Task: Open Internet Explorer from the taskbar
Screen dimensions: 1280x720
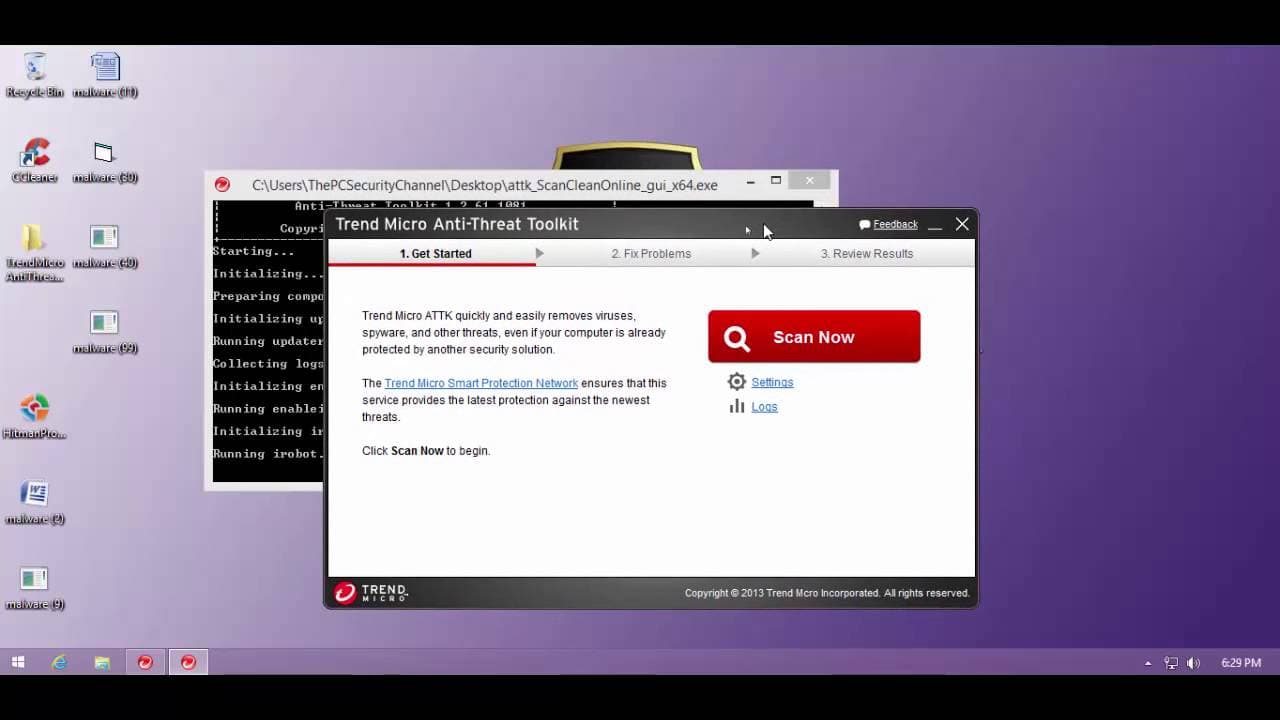Action: point(60,662)
